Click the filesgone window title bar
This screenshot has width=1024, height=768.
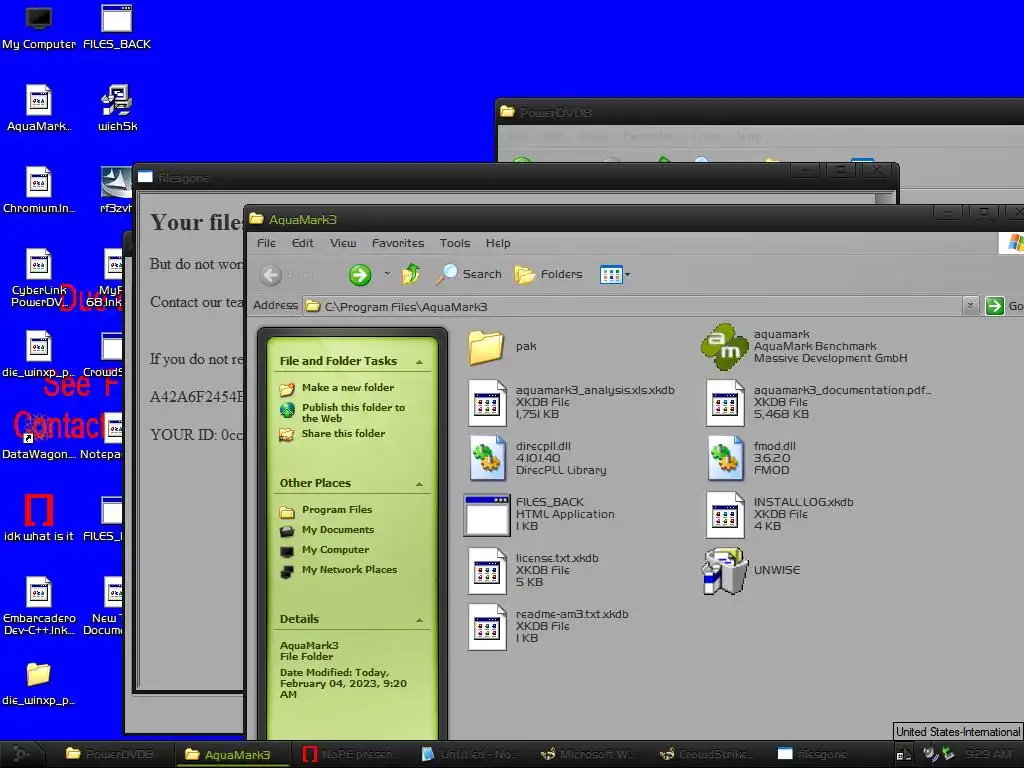coord(457,177)
